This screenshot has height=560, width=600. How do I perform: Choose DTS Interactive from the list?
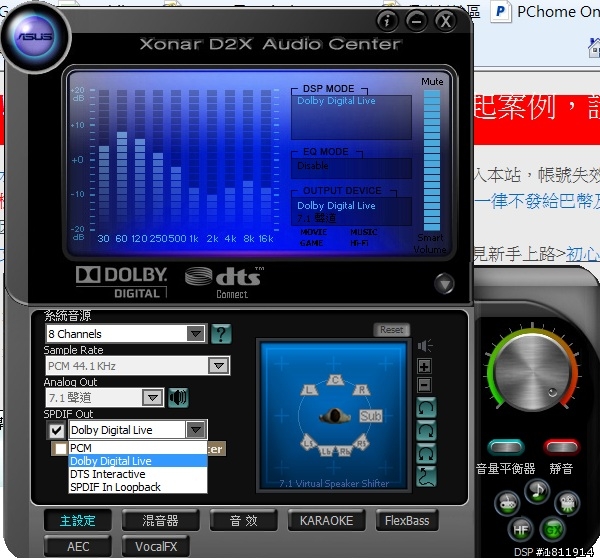(138, 474)
